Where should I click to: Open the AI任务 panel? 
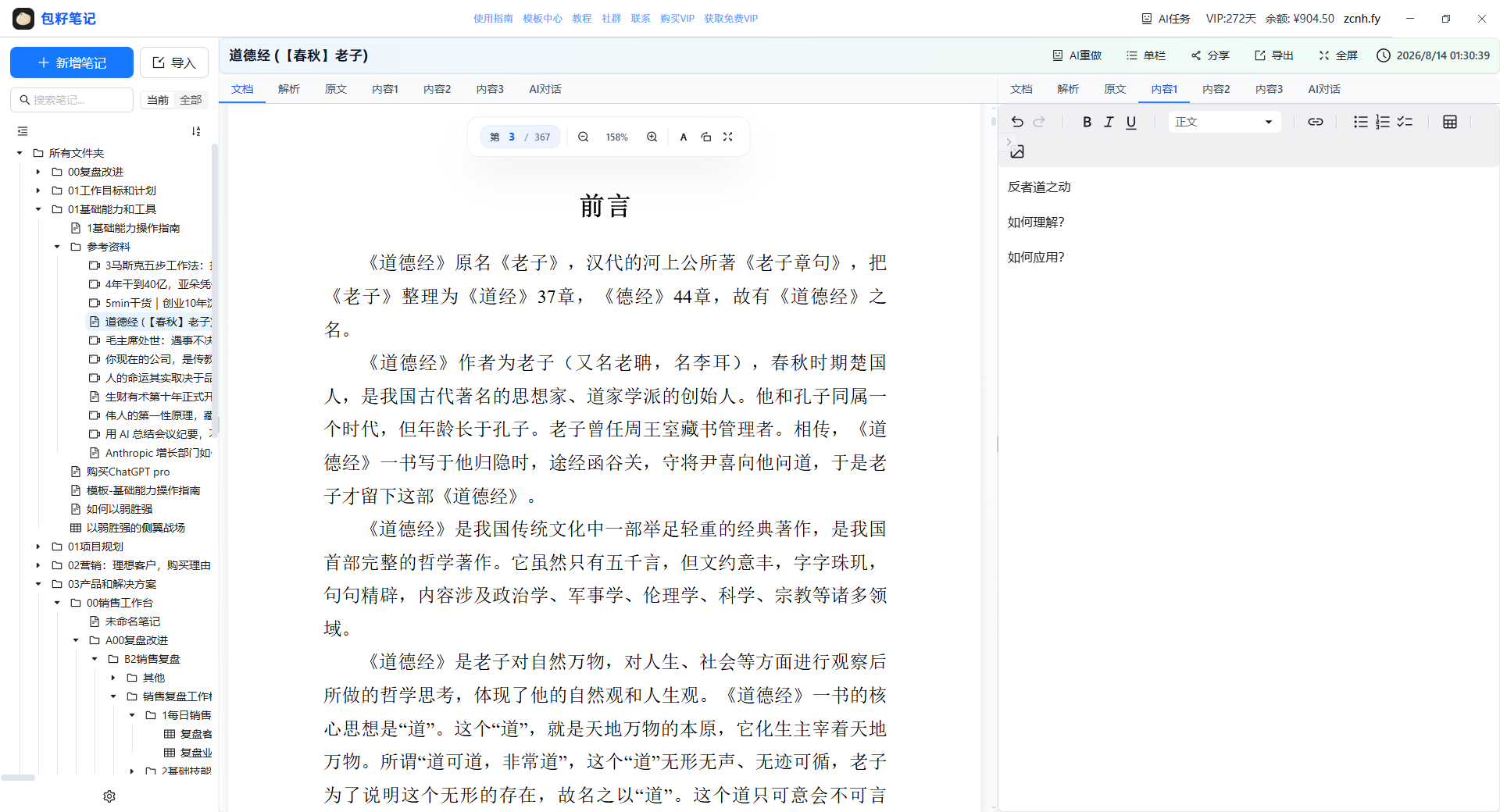pyautogui.click(x=1166, y=19)
